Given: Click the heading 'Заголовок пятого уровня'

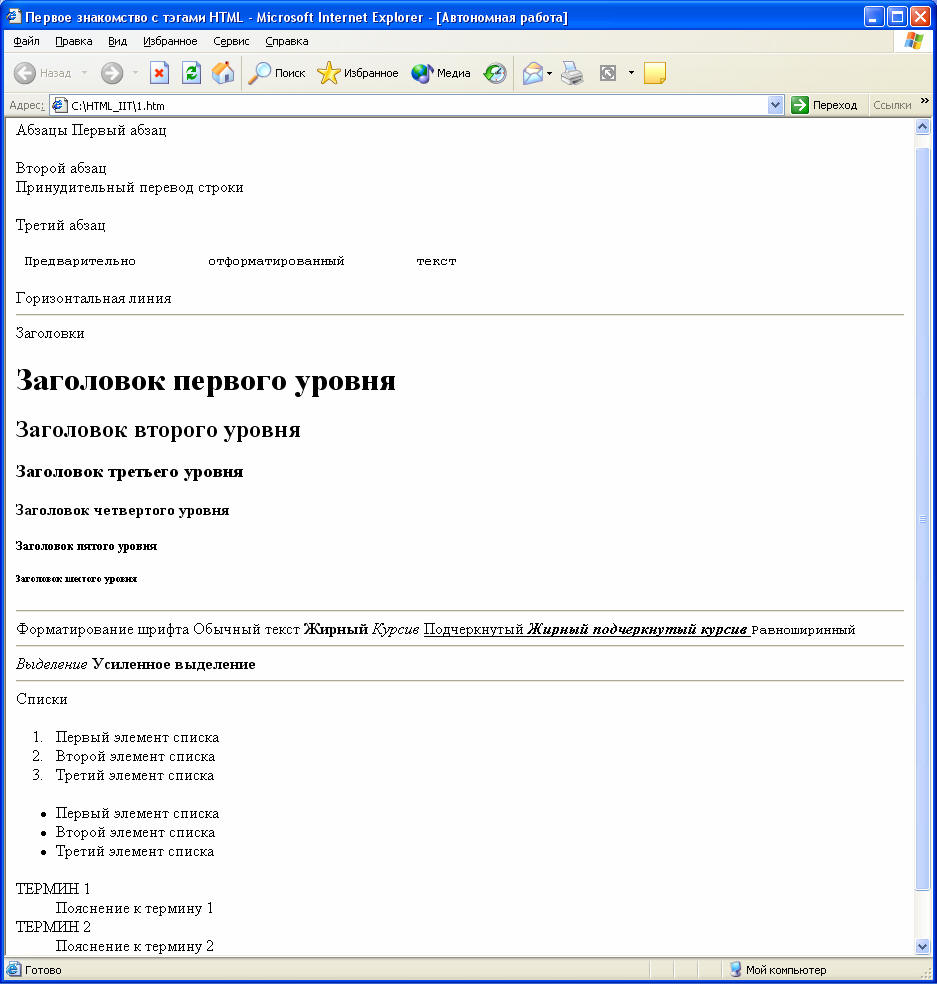Looking at the screenshot, I should 87,546.
